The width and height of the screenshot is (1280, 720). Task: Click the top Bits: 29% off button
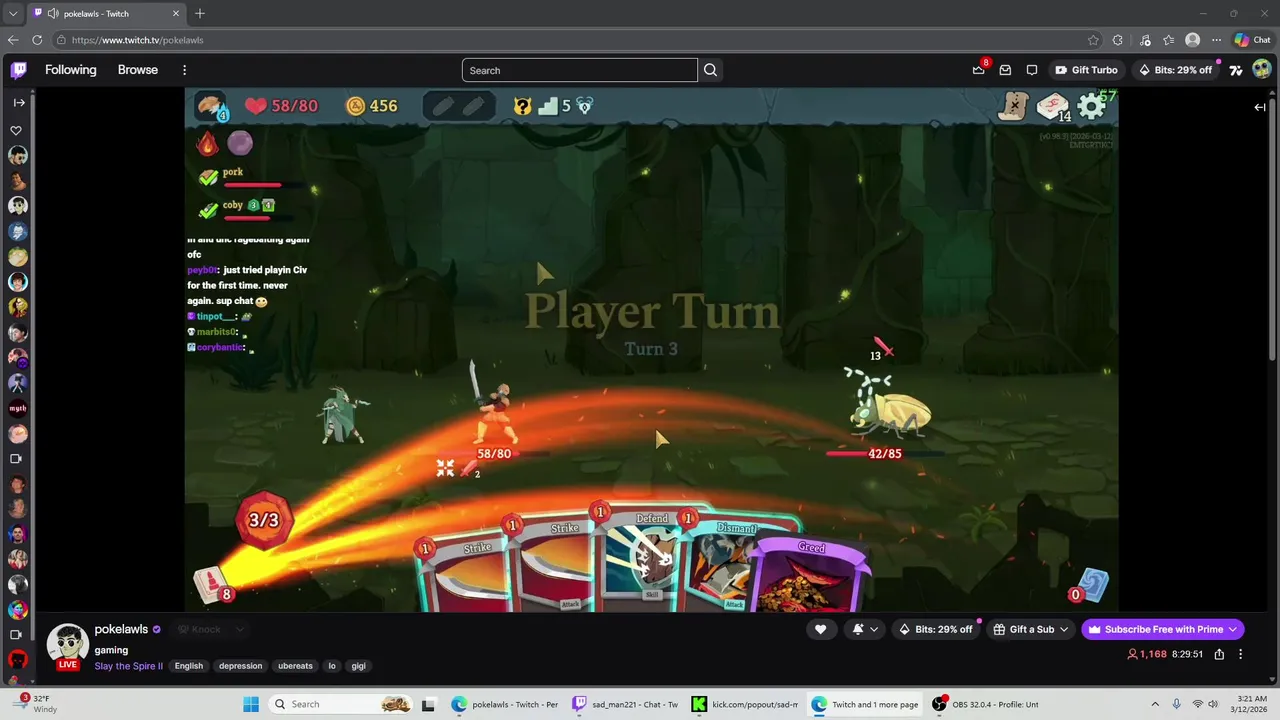point(1175,70)
